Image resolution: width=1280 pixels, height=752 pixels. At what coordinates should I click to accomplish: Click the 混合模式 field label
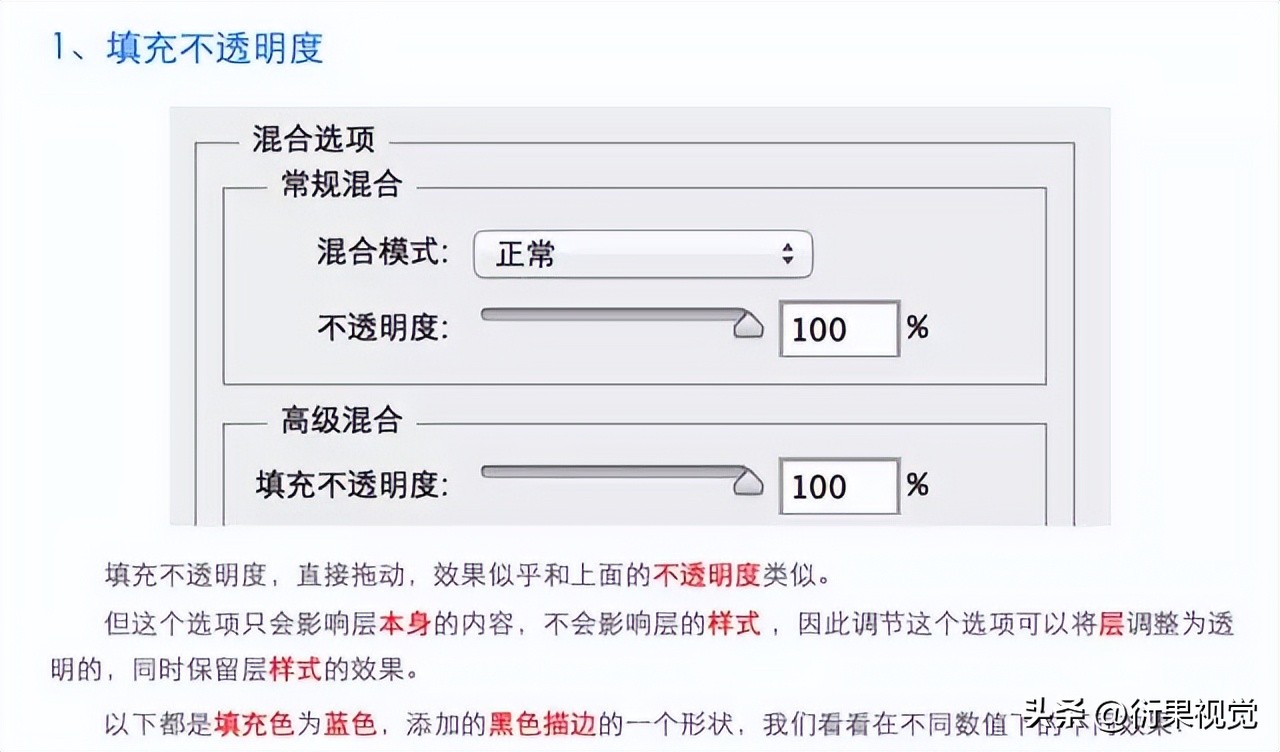[380, 255]
